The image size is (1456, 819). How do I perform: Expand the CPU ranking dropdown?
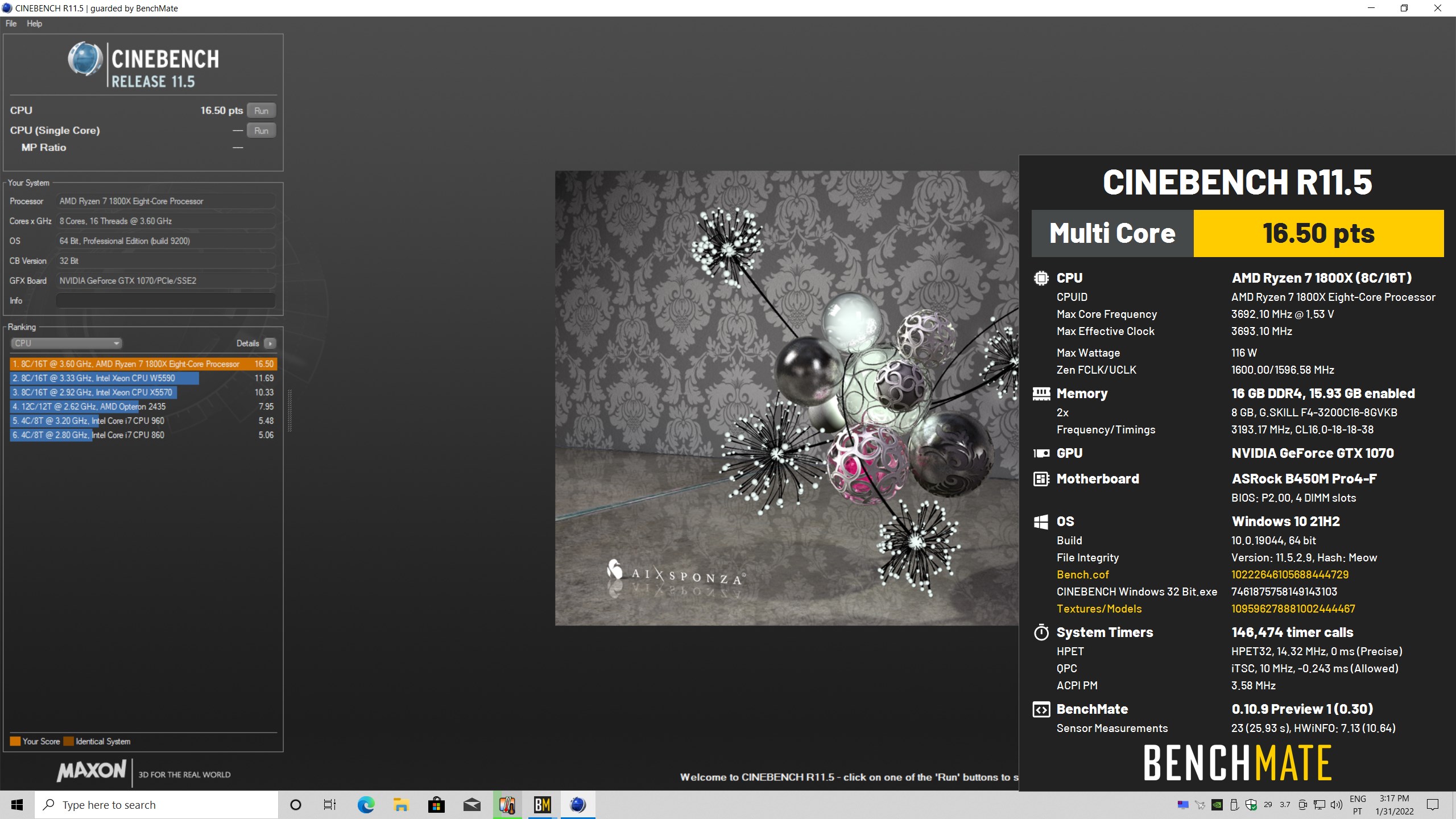click(67, 343)
